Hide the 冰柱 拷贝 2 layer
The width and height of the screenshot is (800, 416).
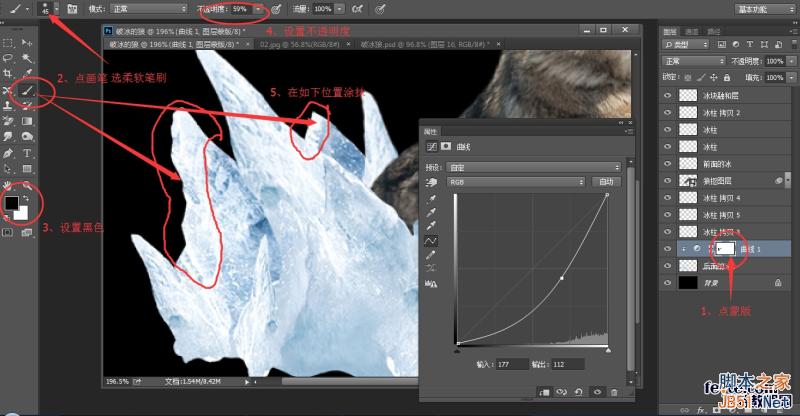(x=667, y=112)
